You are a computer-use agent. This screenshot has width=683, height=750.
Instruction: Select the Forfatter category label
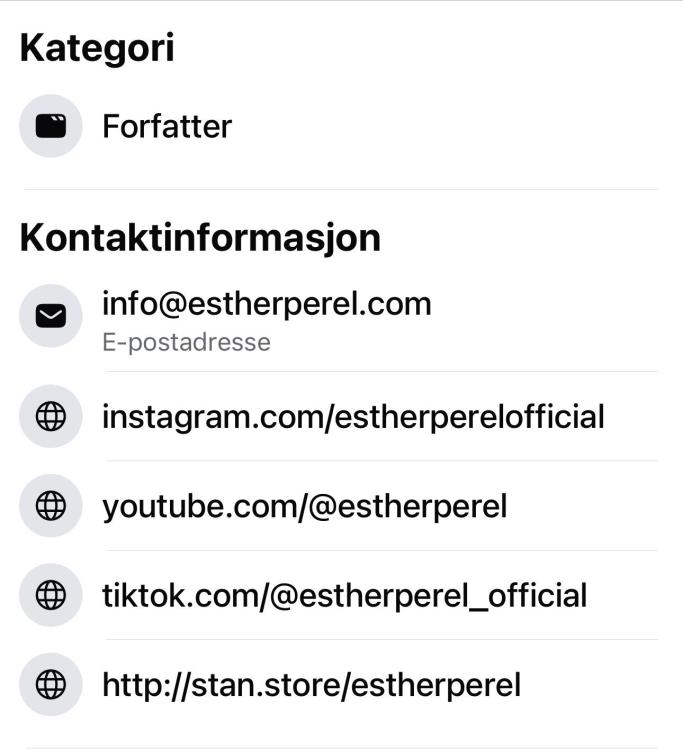pyautogui.click(x=167, y=126)
